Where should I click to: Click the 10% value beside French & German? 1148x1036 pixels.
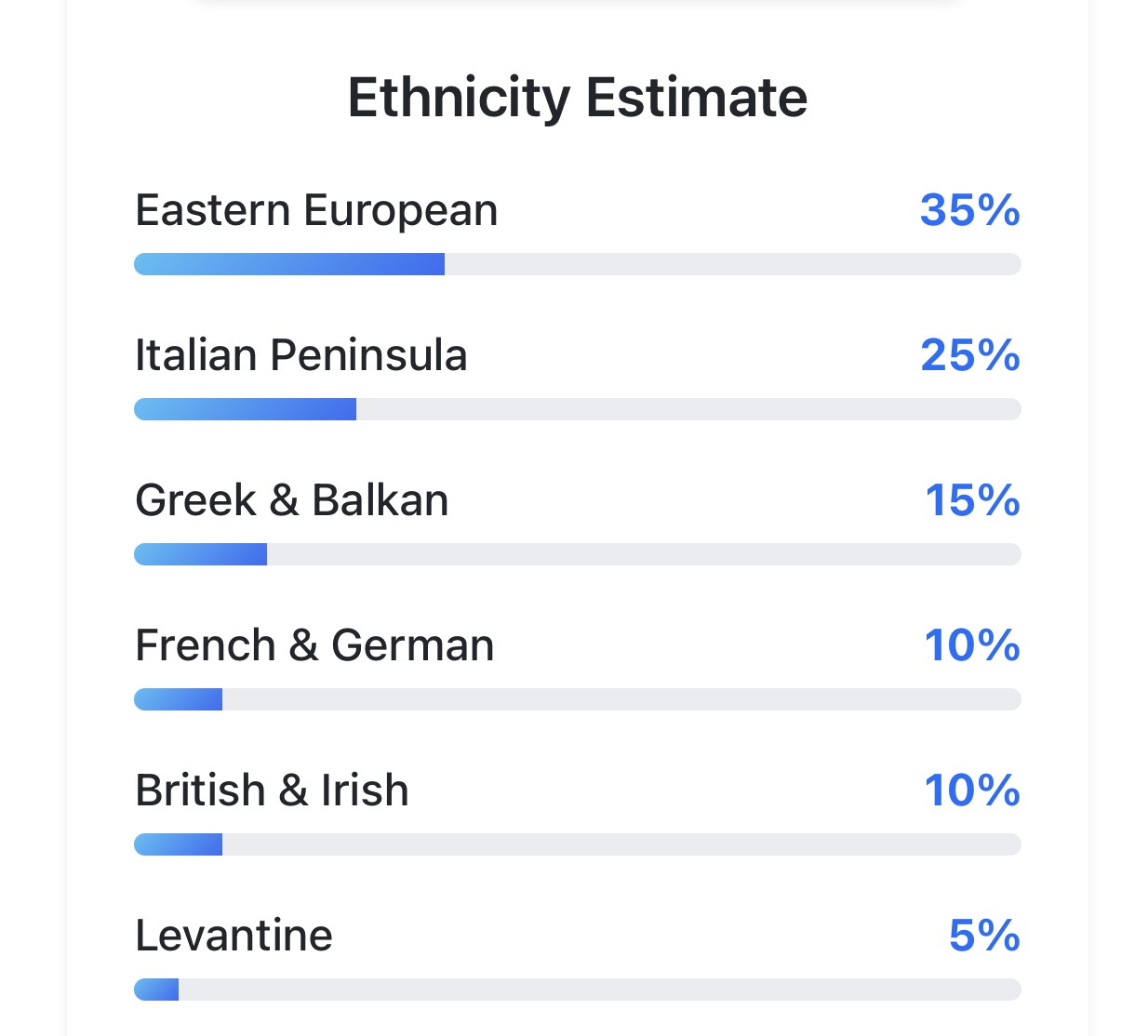(x=971, y=645)
